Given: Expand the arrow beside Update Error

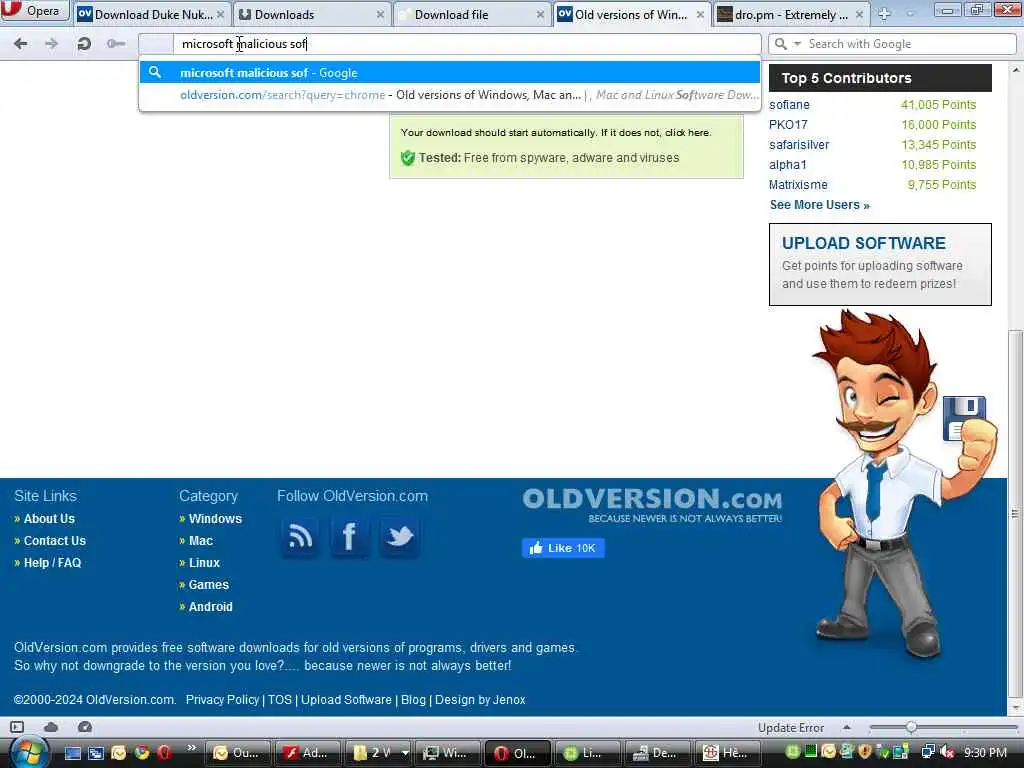Looking at the screenshot, I should tap(847, 727).
